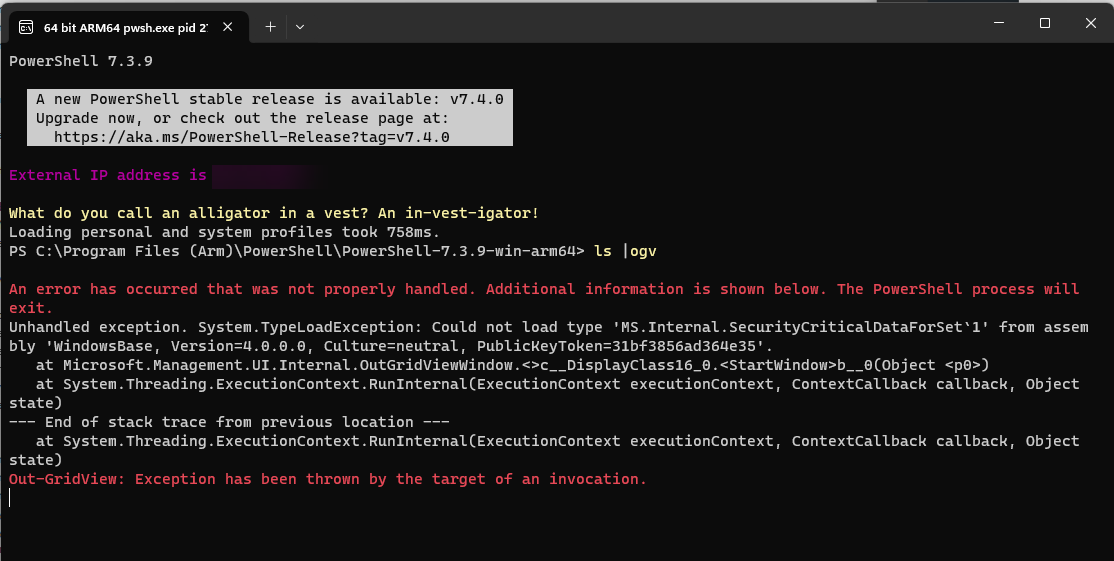Click the first ExecutionContext.RunInternal stack line
Viewport: 1114px width, 561px height.
click(544, 393)
